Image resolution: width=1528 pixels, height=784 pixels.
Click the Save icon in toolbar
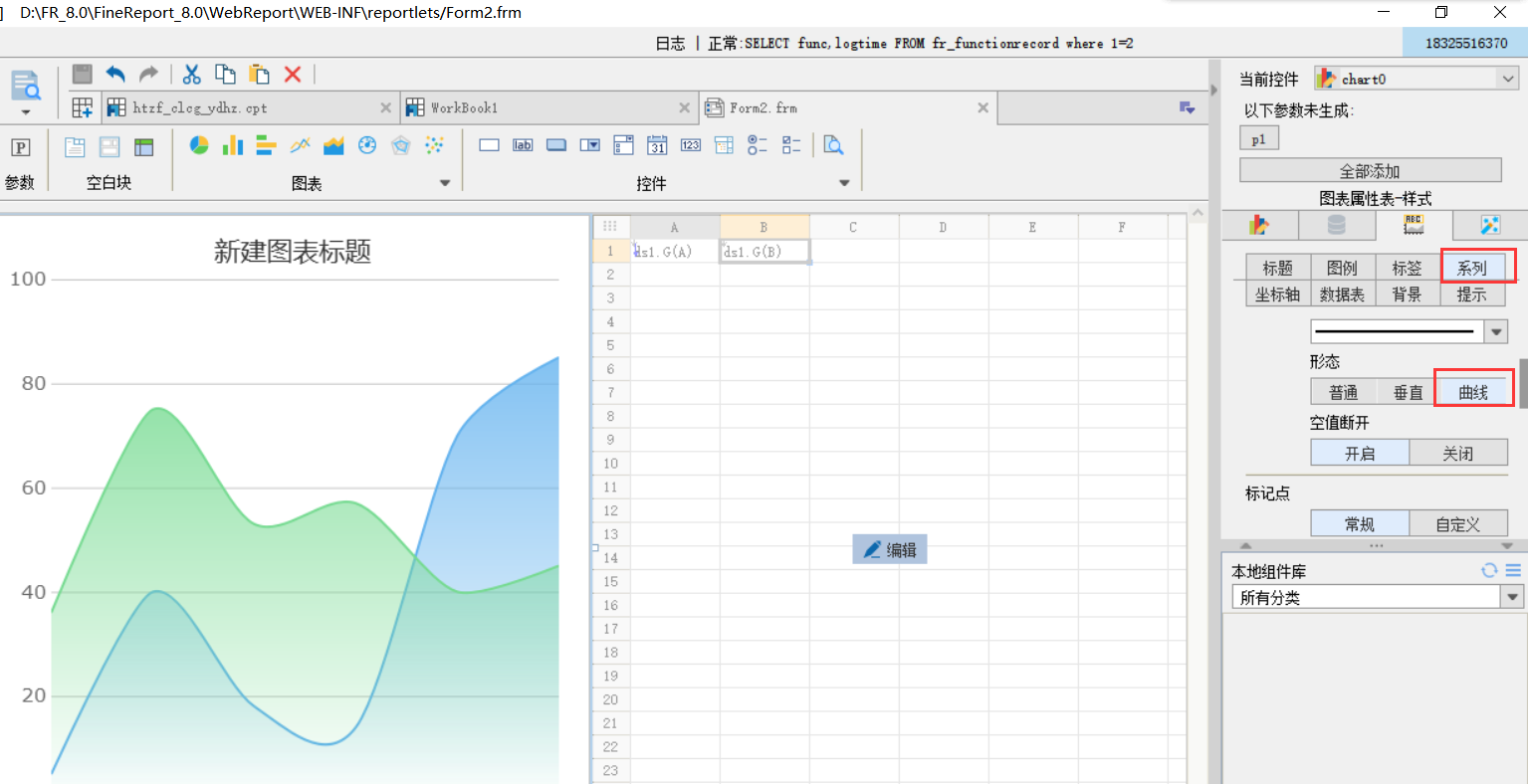[x=83, y=74]
